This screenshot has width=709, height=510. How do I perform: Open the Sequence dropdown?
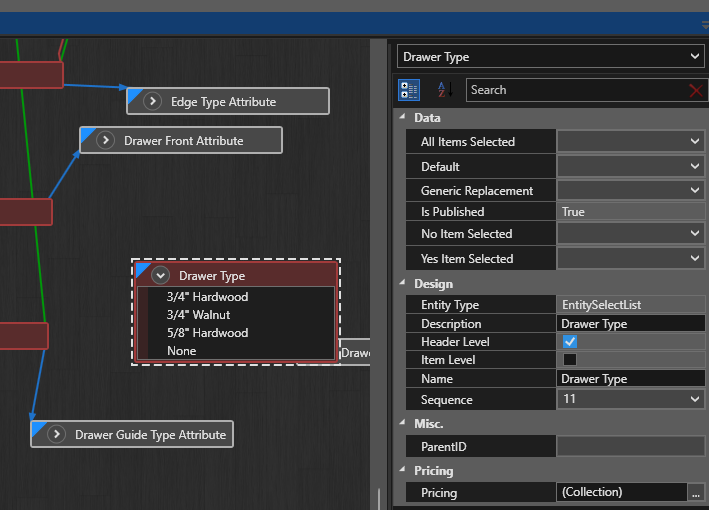point(695,400)
